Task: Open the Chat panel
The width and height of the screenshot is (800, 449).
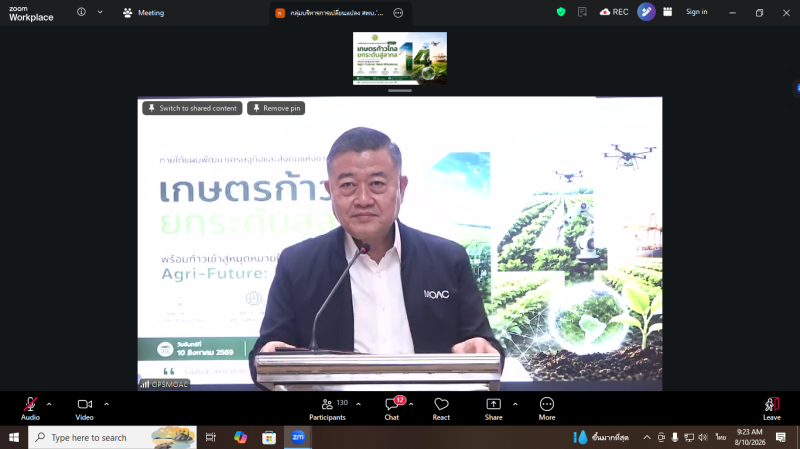Action: (392, 409)
